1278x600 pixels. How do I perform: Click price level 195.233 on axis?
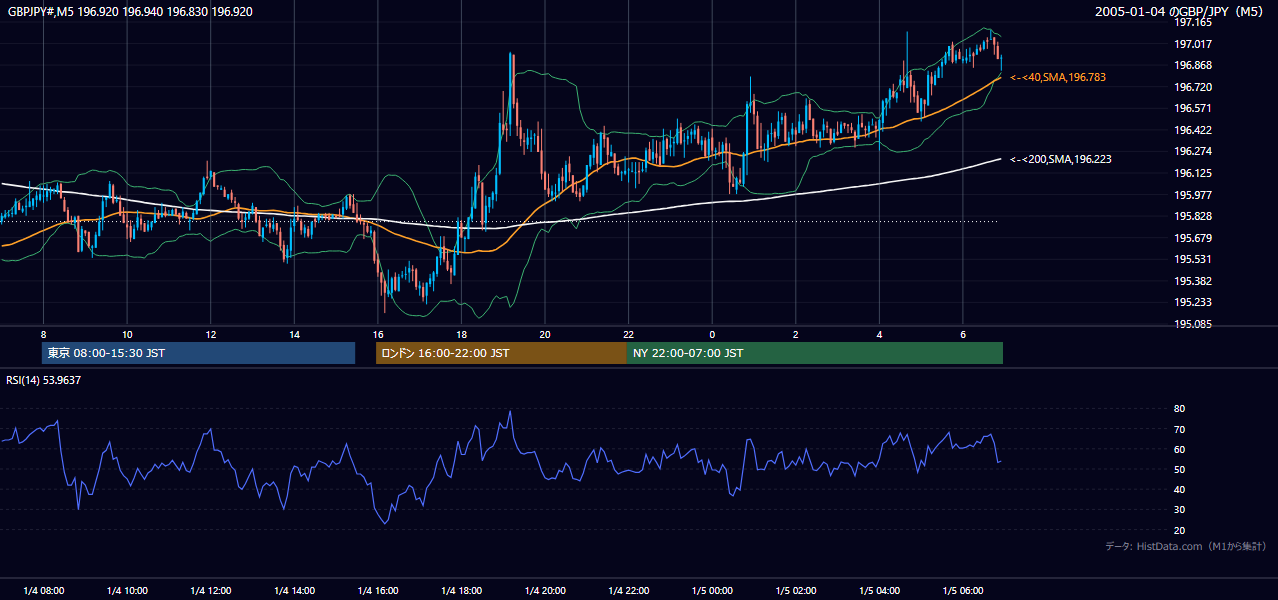point(1192,302)
